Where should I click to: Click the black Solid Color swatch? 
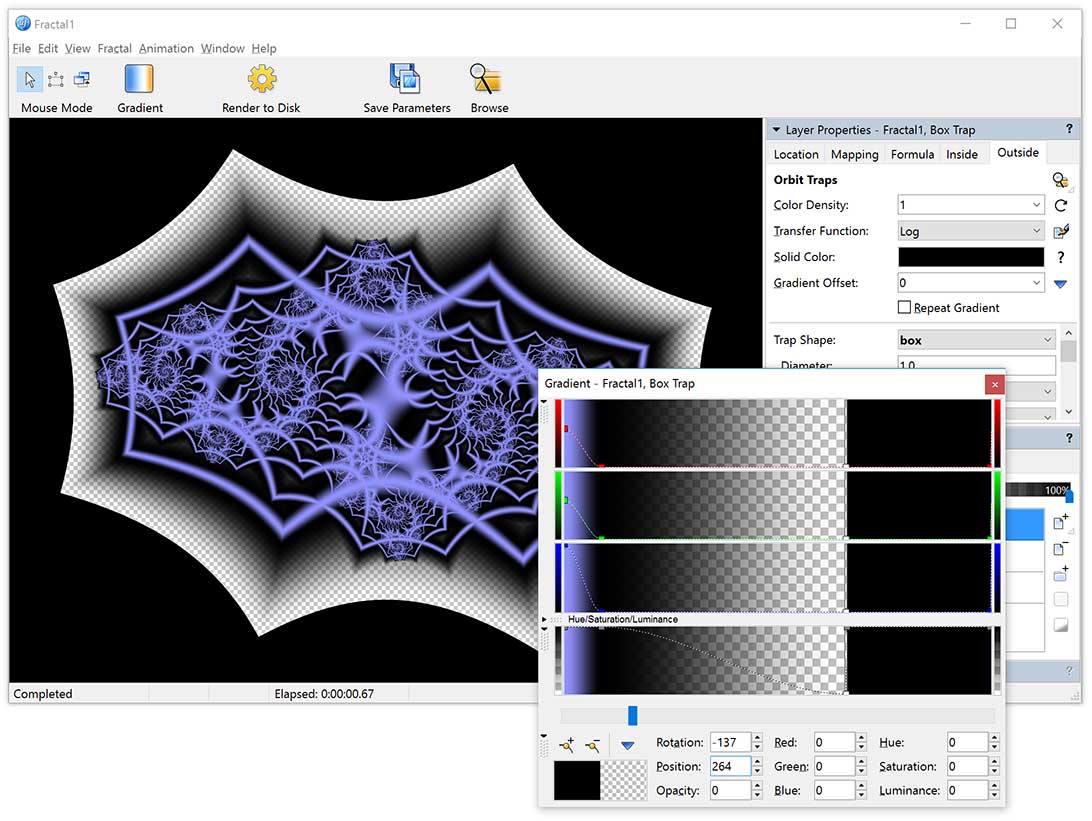point(971,257)
